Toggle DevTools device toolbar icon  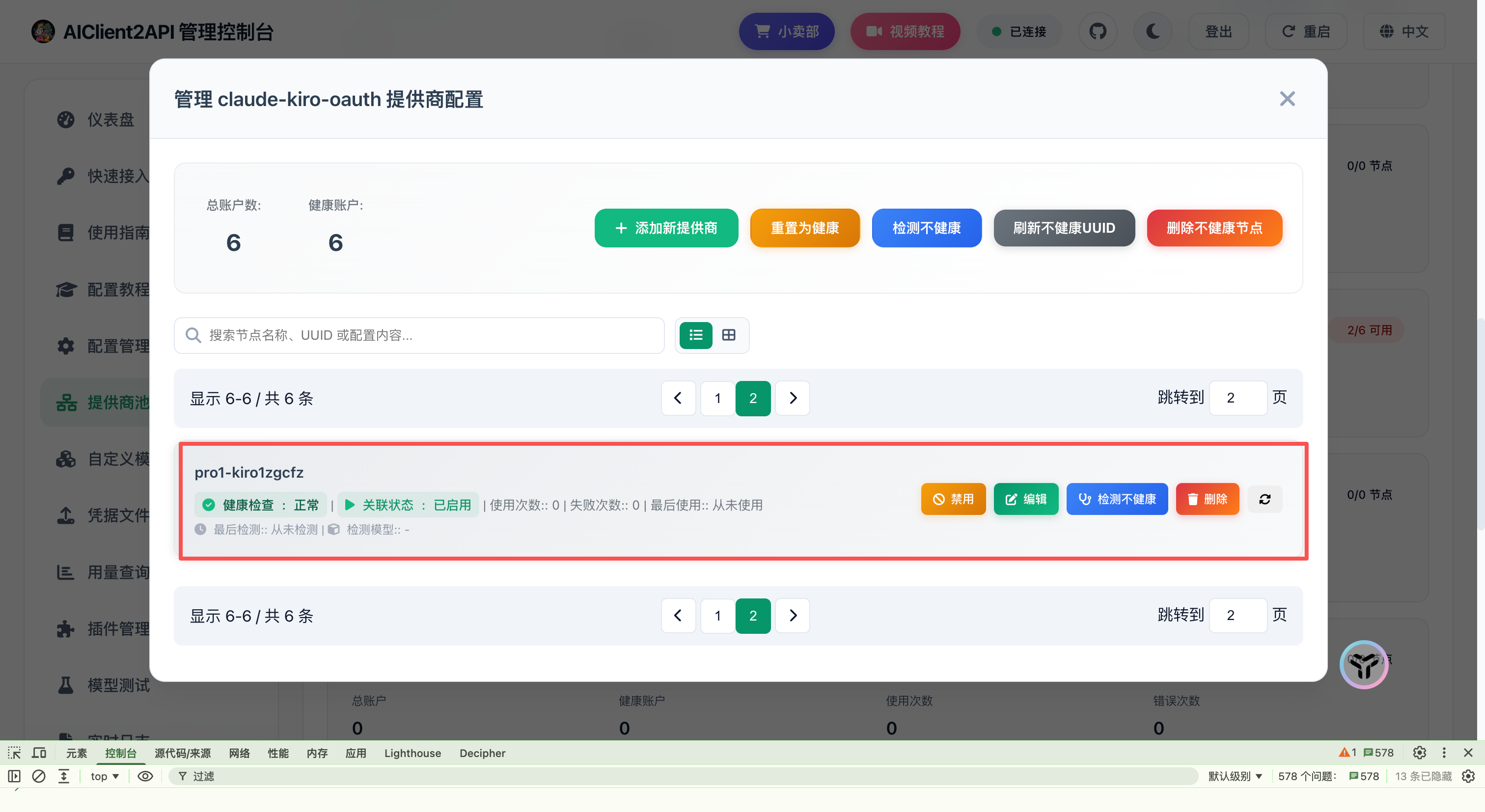[39, 753]
